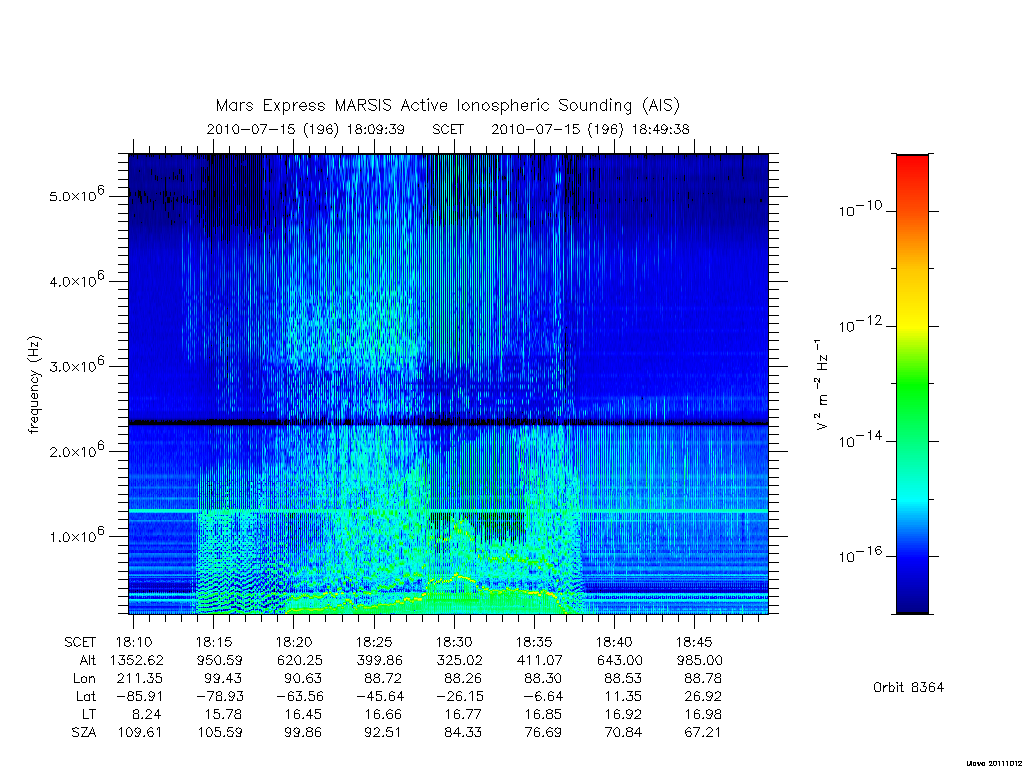Click the 10^-14 colorbar label

point(860,440)
